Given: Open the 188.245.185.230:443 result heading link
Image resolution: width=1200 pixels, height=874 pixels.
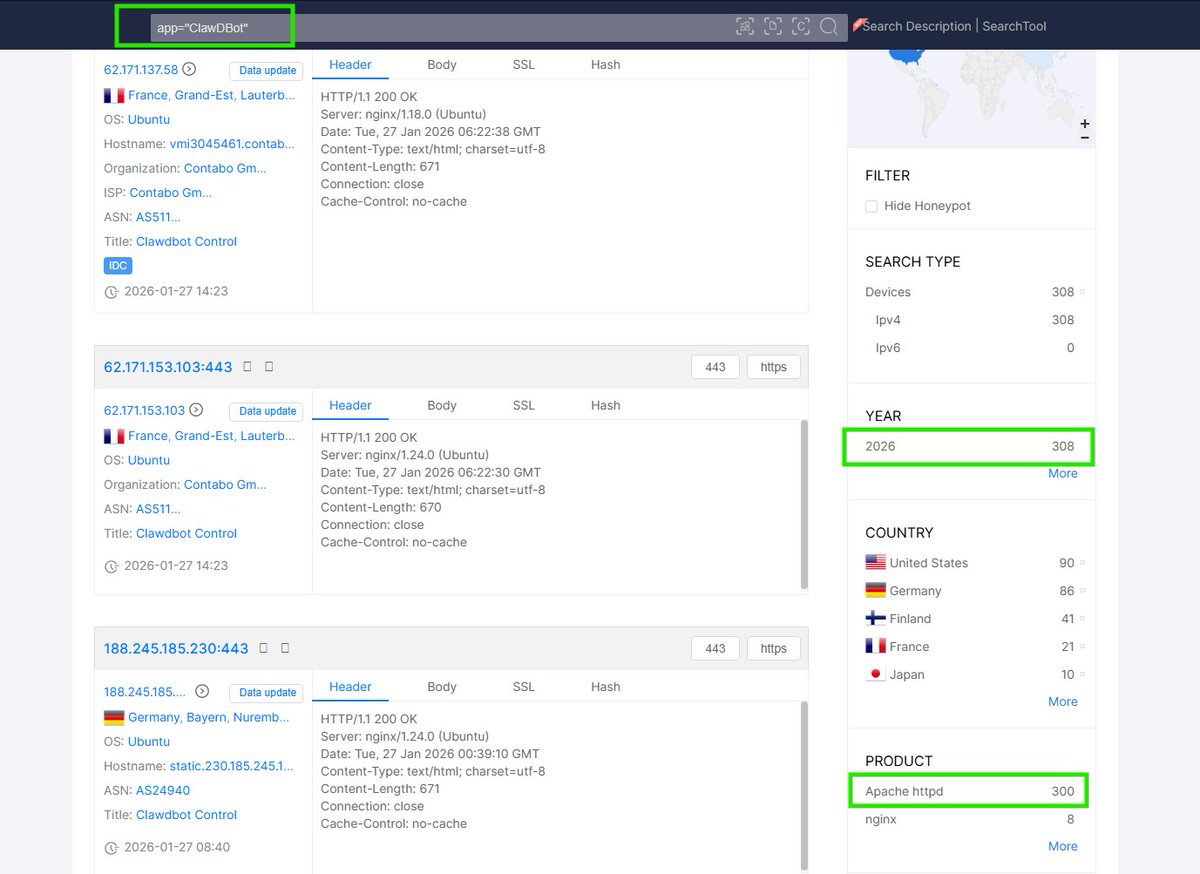Looking at the screenshot, I should [176, 648].
